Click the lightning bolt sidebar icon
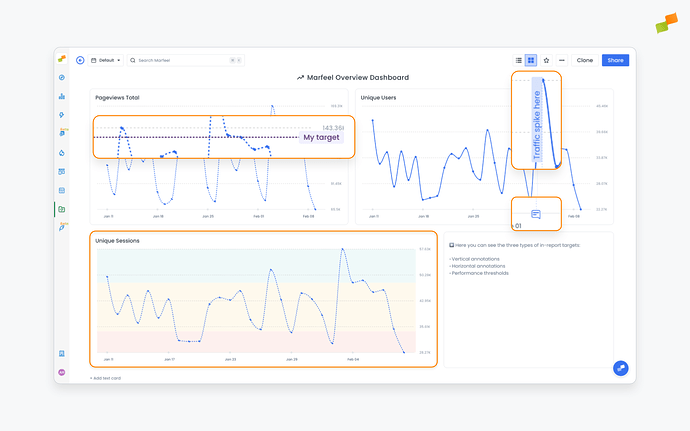Viewport: 690px width, 431px height. click(62, 115)
